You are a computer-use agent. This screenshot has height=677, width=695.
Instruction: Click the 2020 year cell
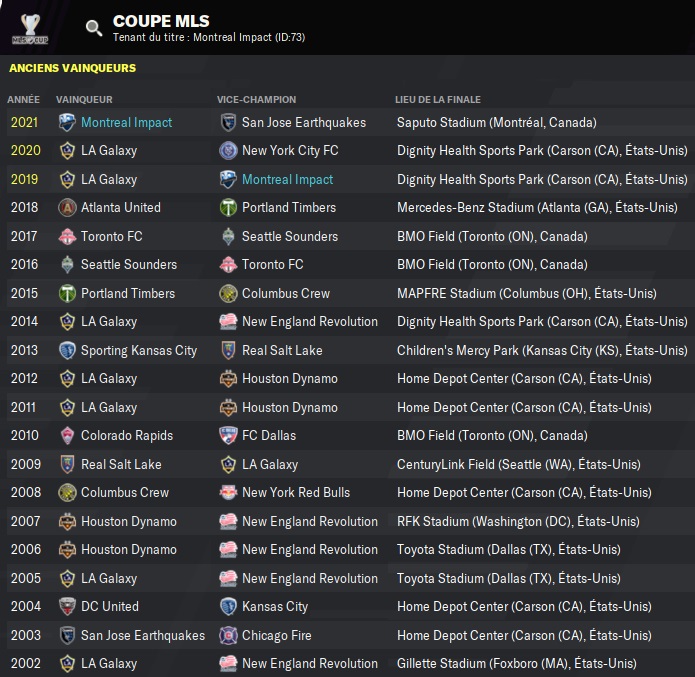(x=25, y=151)
